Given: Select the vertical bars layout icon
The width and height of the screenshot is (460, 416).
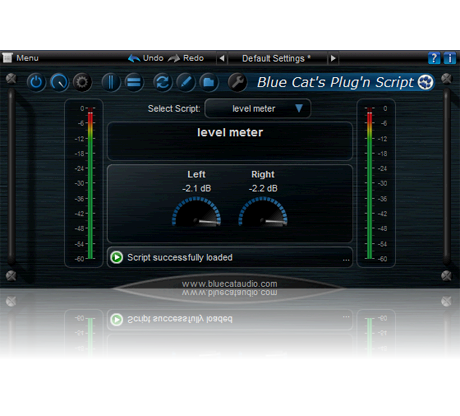Looking at the screenshot, I should pos(111,82).
